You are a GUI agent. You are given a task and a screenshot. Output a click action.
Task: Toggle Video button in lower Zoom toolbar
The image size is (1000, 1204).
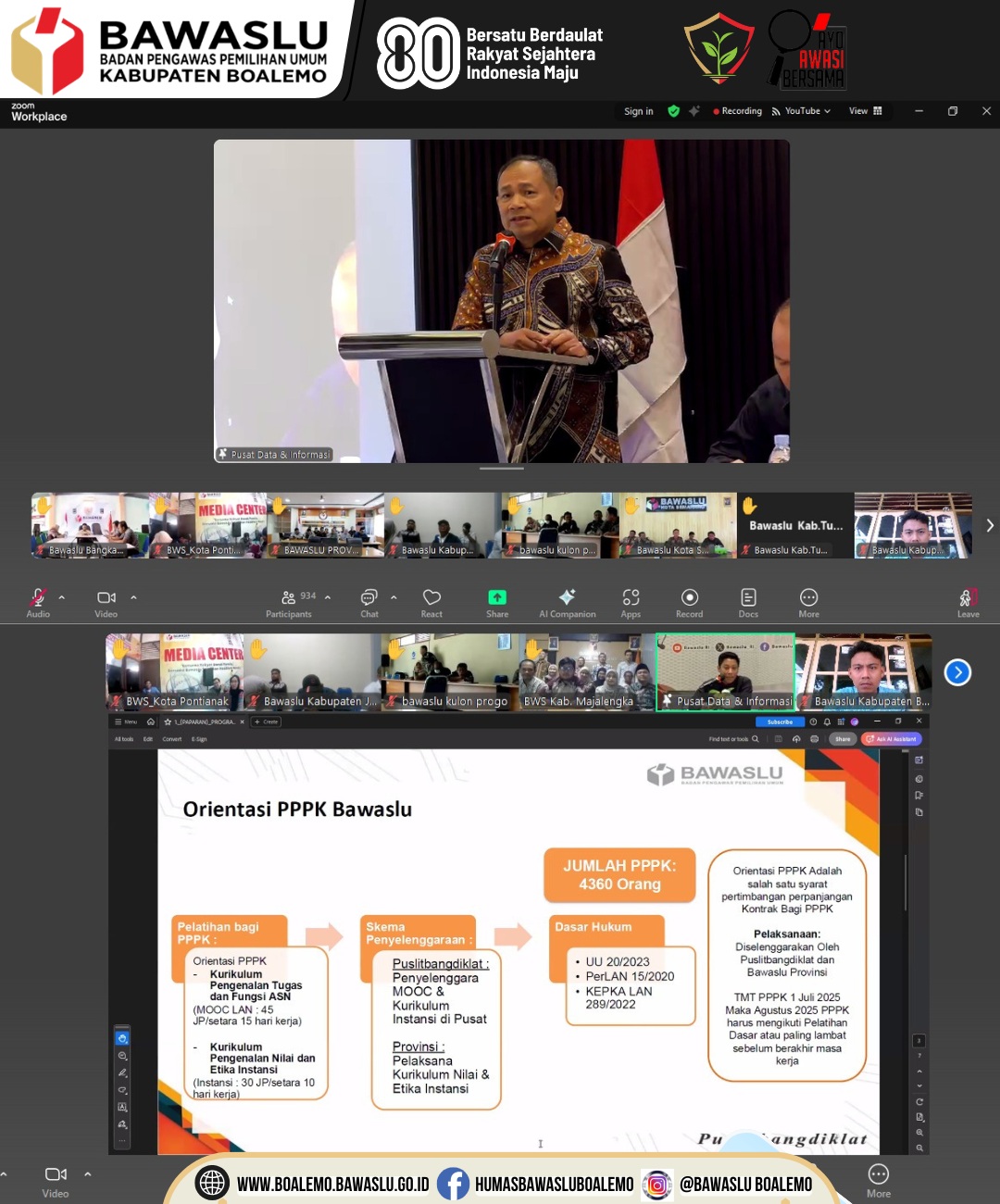[x=56, y=1181]
